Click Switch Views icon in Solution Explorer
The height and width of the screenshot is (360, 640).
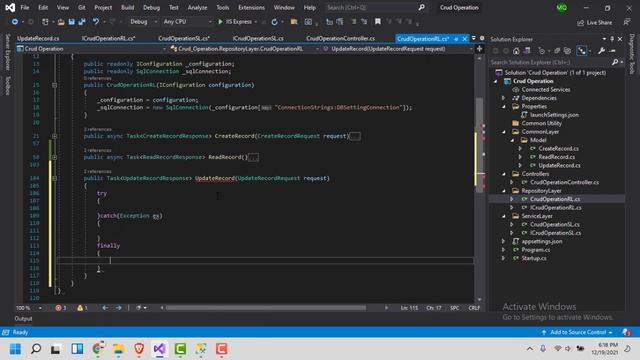527,51
